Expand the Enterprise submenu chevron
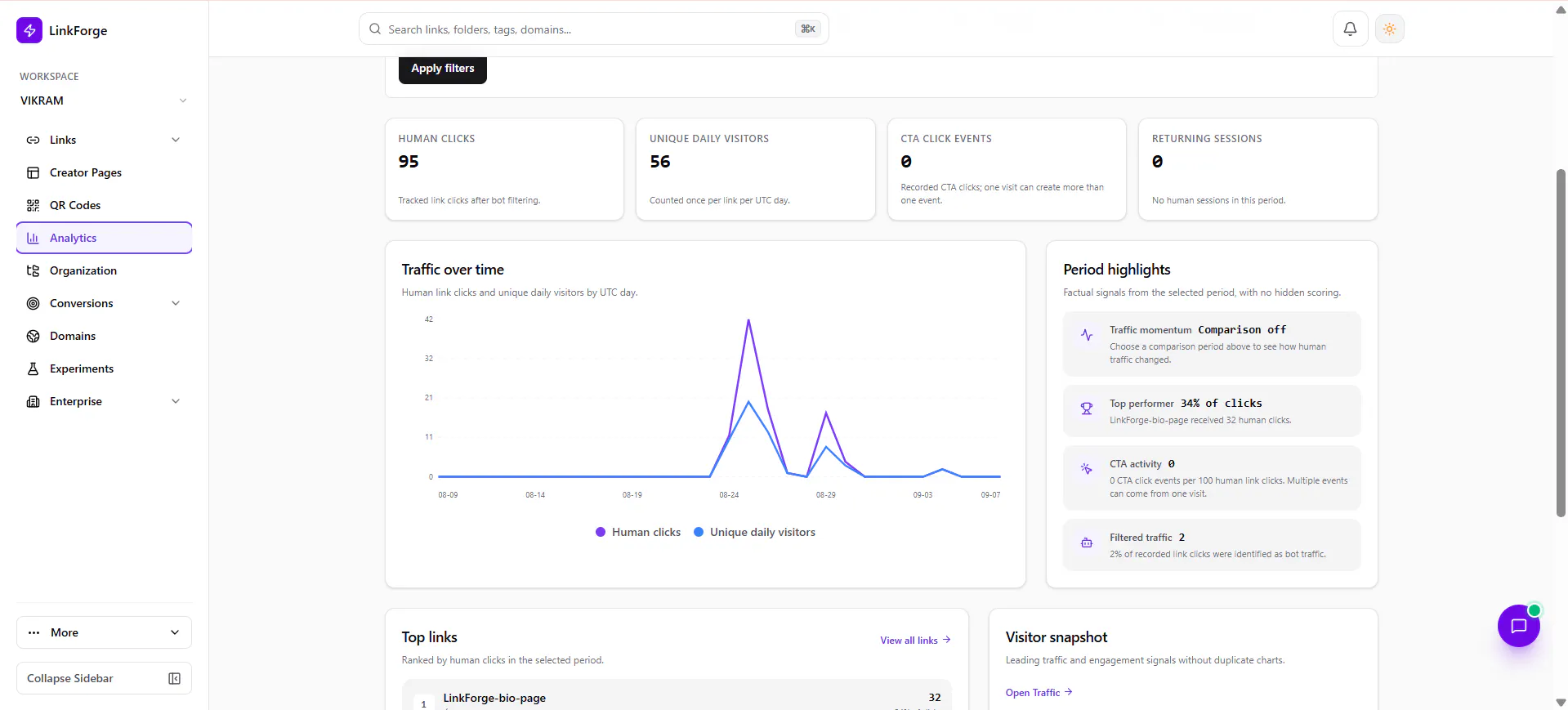 pos(176,401)
